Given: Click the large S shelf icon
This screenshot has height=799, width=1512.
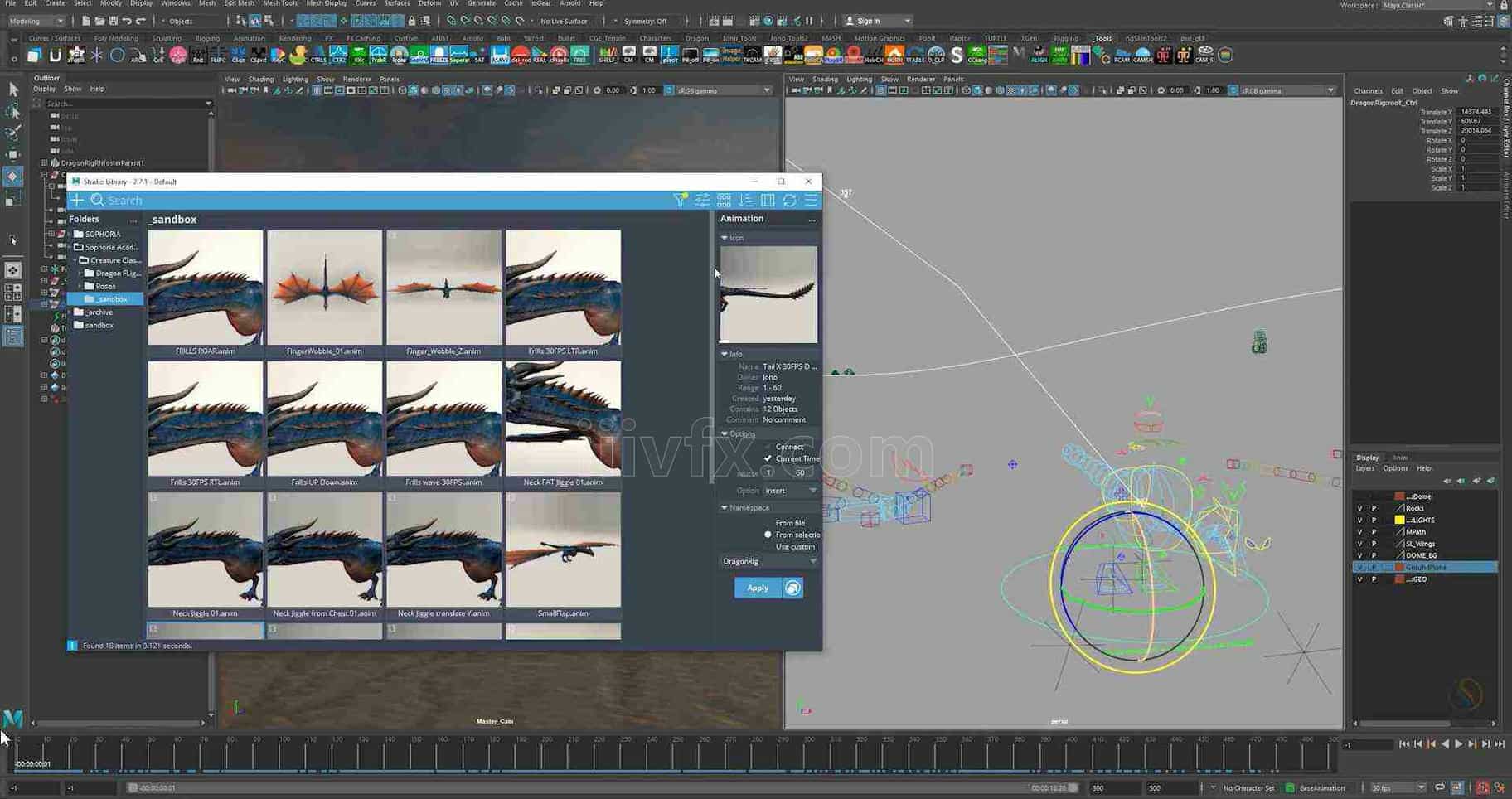Looking at the screenshot, I should [957, 56].
